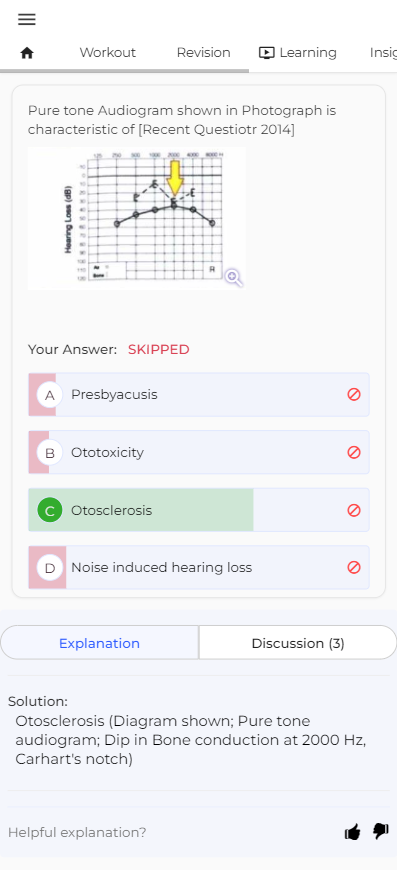Switch to the Learning tab
Viewport: 397px width, 870px height.
298,53
